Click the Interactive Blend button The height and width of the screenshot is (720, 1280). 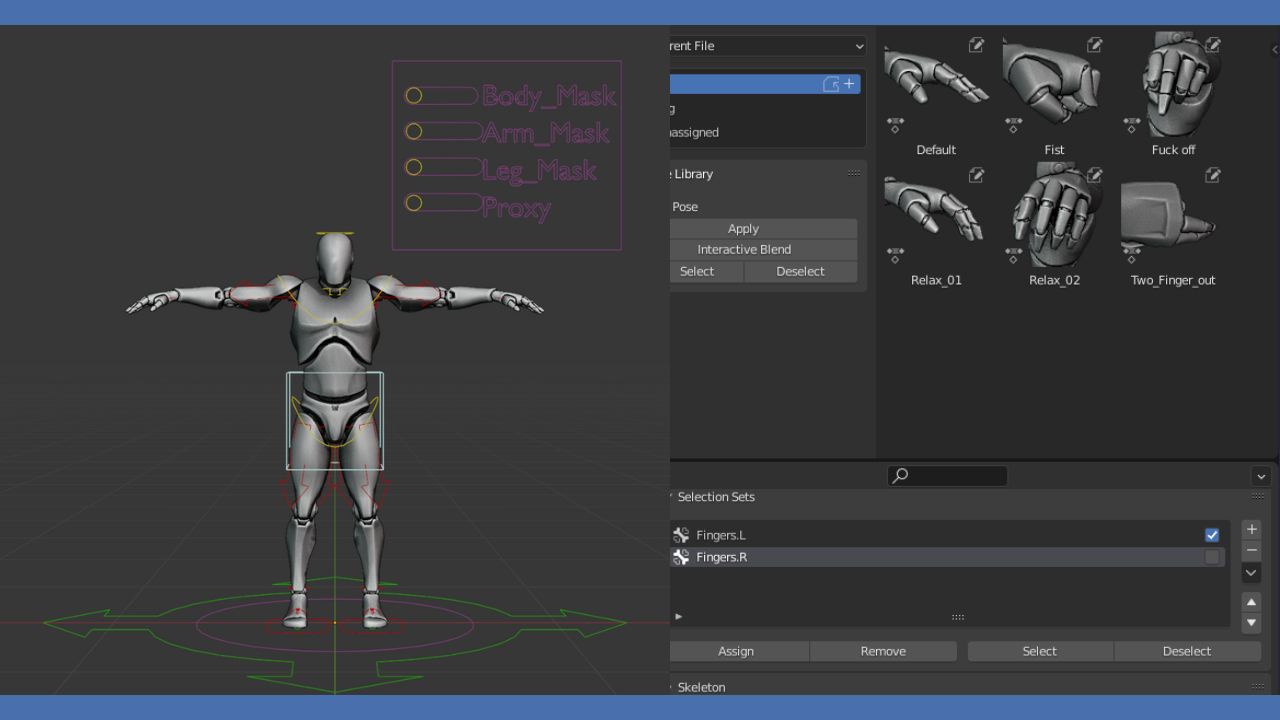(744, 249)
